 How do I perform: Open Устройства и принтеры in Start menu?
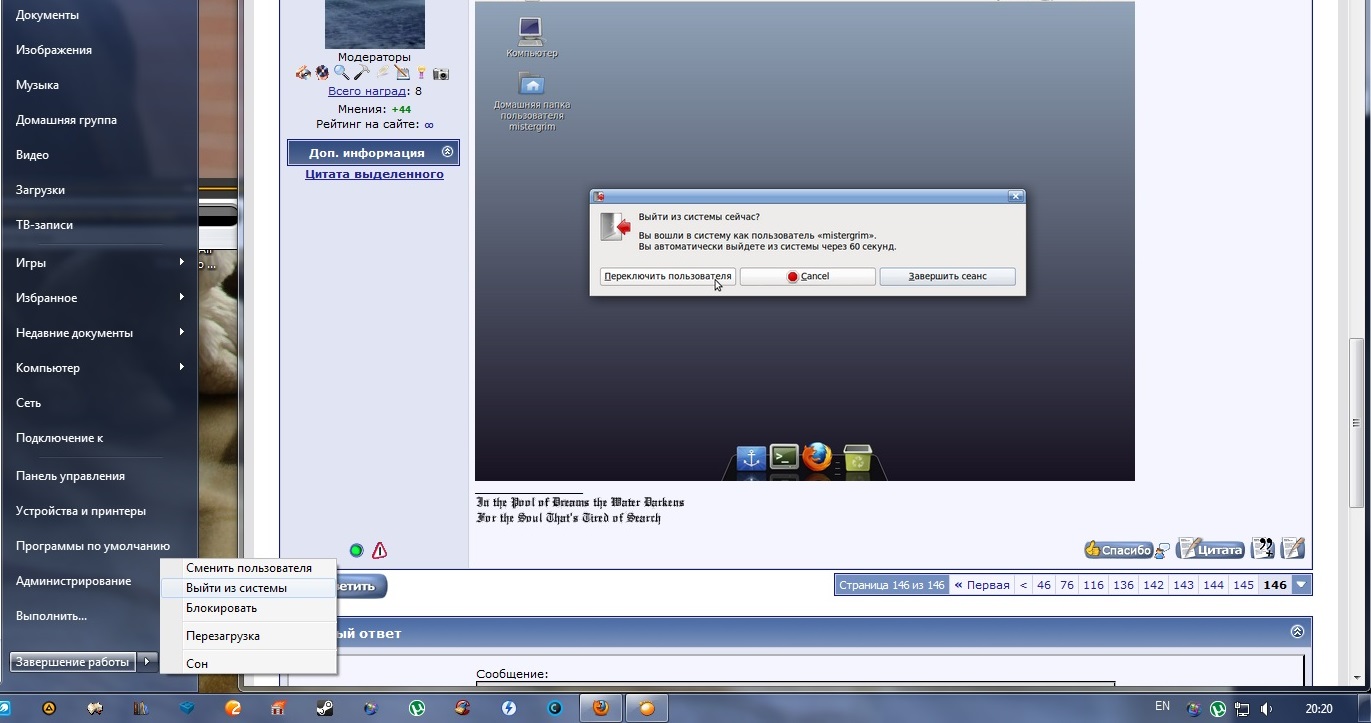81,511
